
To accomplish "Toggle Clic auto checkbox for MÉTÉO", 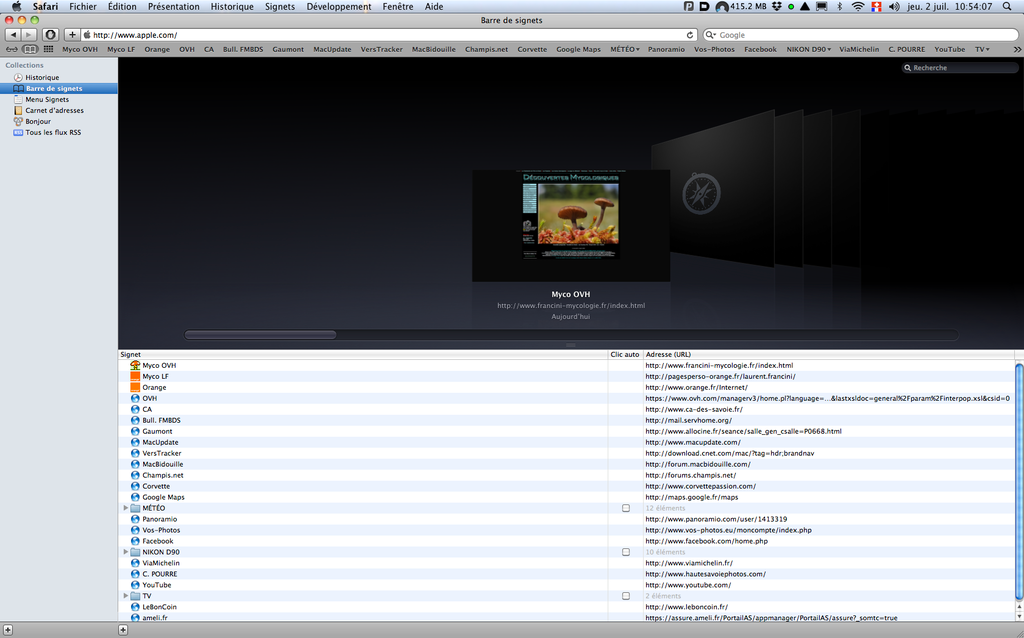I will point(626,508).
